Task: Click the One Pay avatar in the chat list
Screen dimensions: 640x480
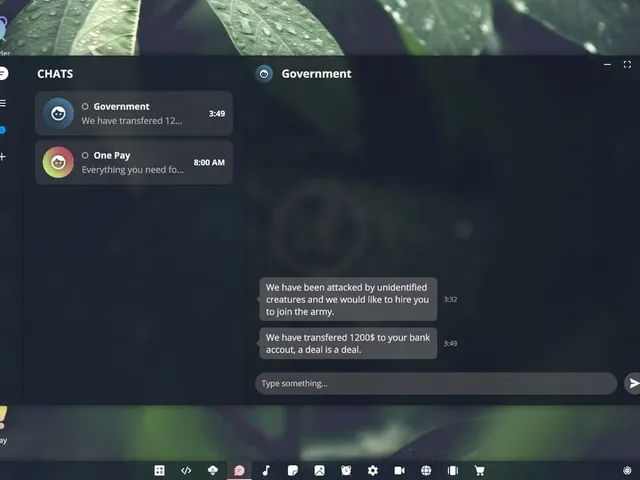Action: (58, 162)
